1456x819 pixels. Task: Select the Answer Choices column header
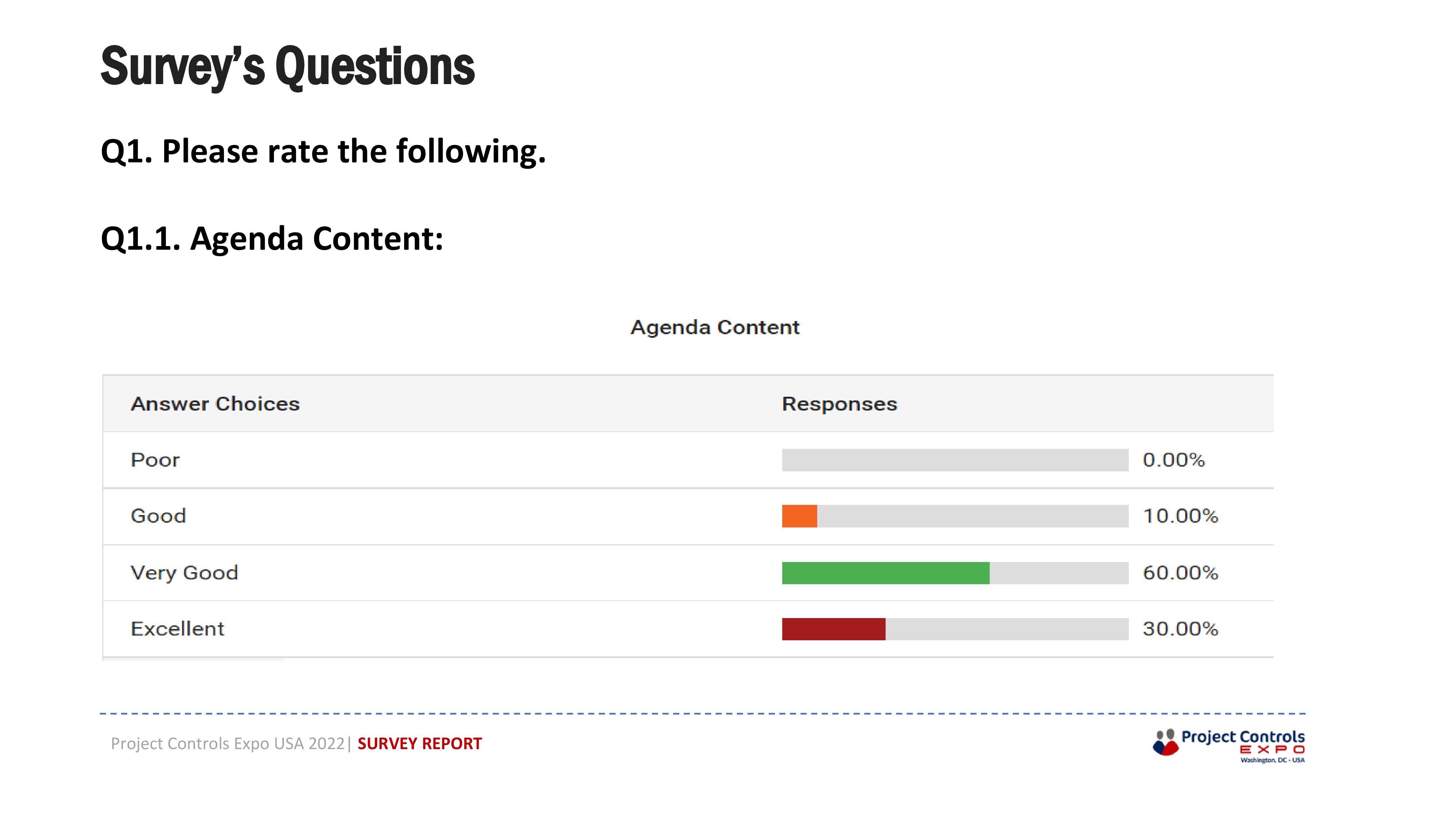pos(215,404)
